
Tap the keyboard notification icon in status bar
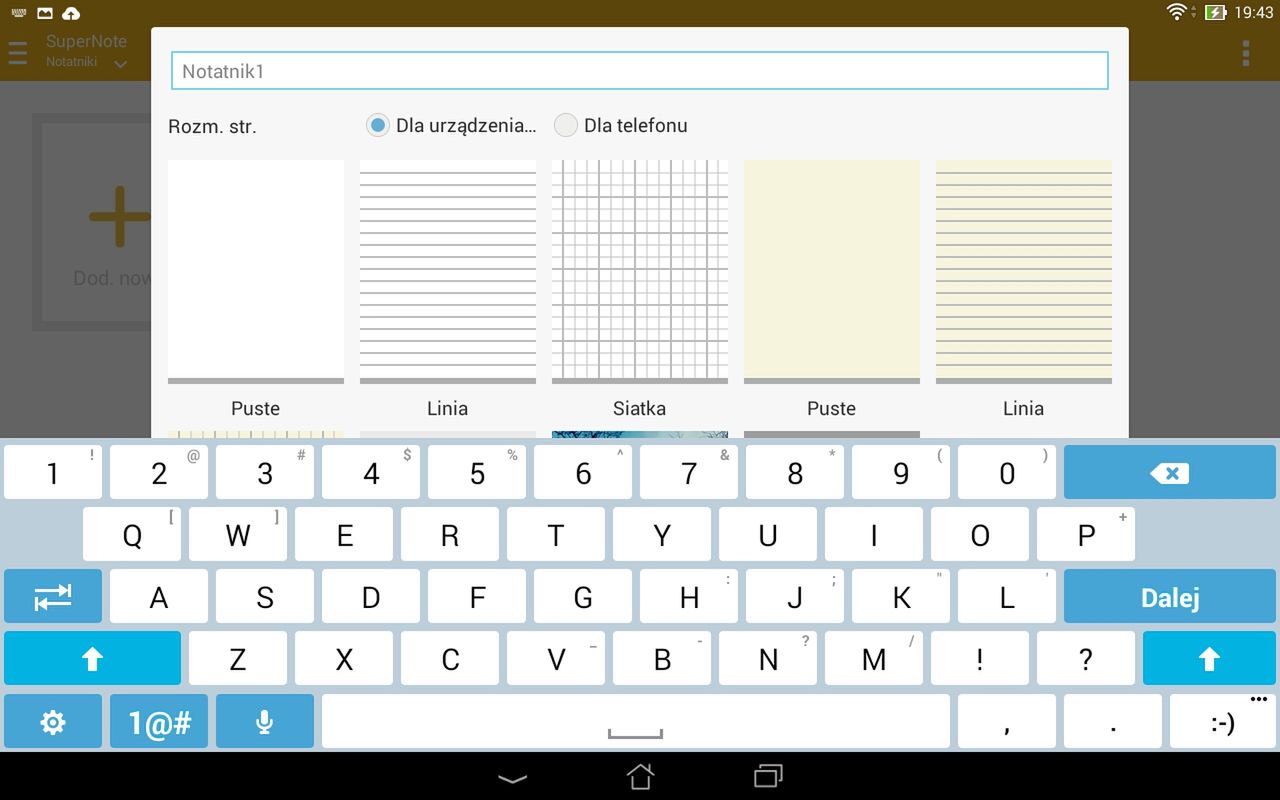(x=19, y=13)
